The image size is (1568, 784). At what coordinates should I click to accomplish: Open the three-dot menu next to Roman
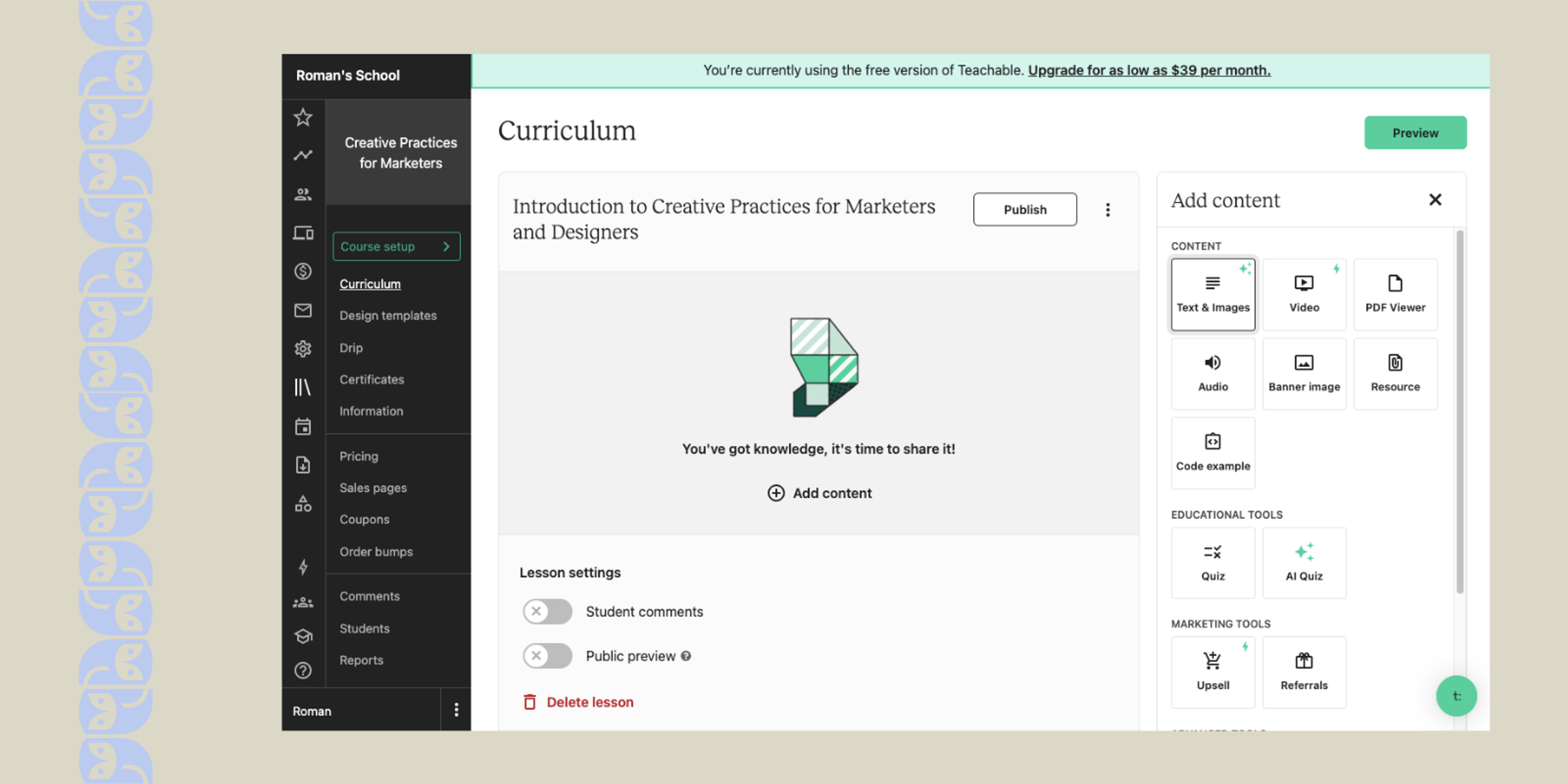[x=456, y=710]
